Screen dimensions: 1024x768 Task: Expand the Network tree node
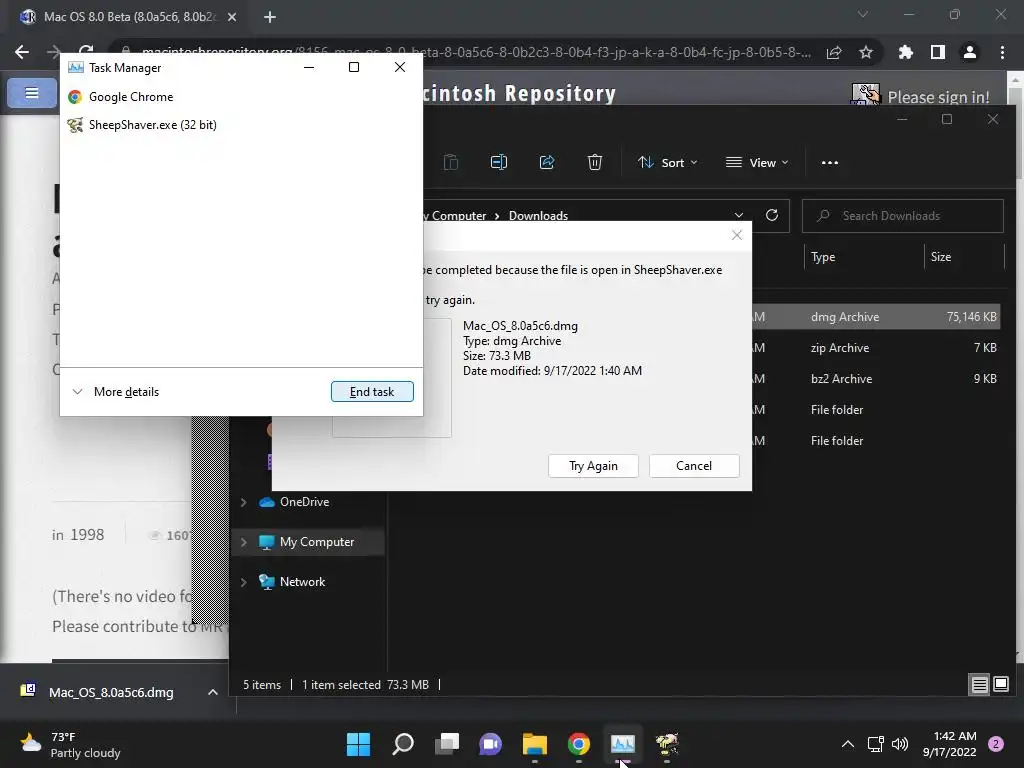coord(244,582)
